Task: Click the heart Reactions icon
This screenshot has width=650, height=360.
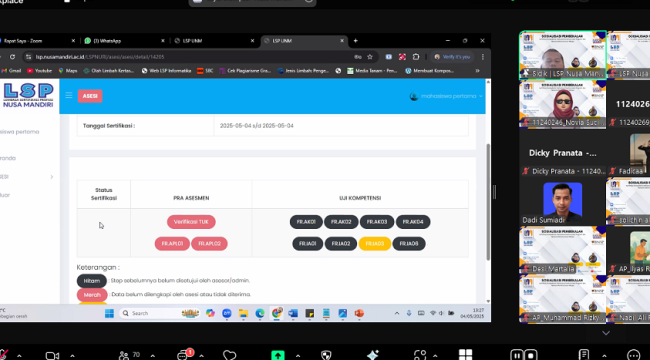Action: click(229, 355)
